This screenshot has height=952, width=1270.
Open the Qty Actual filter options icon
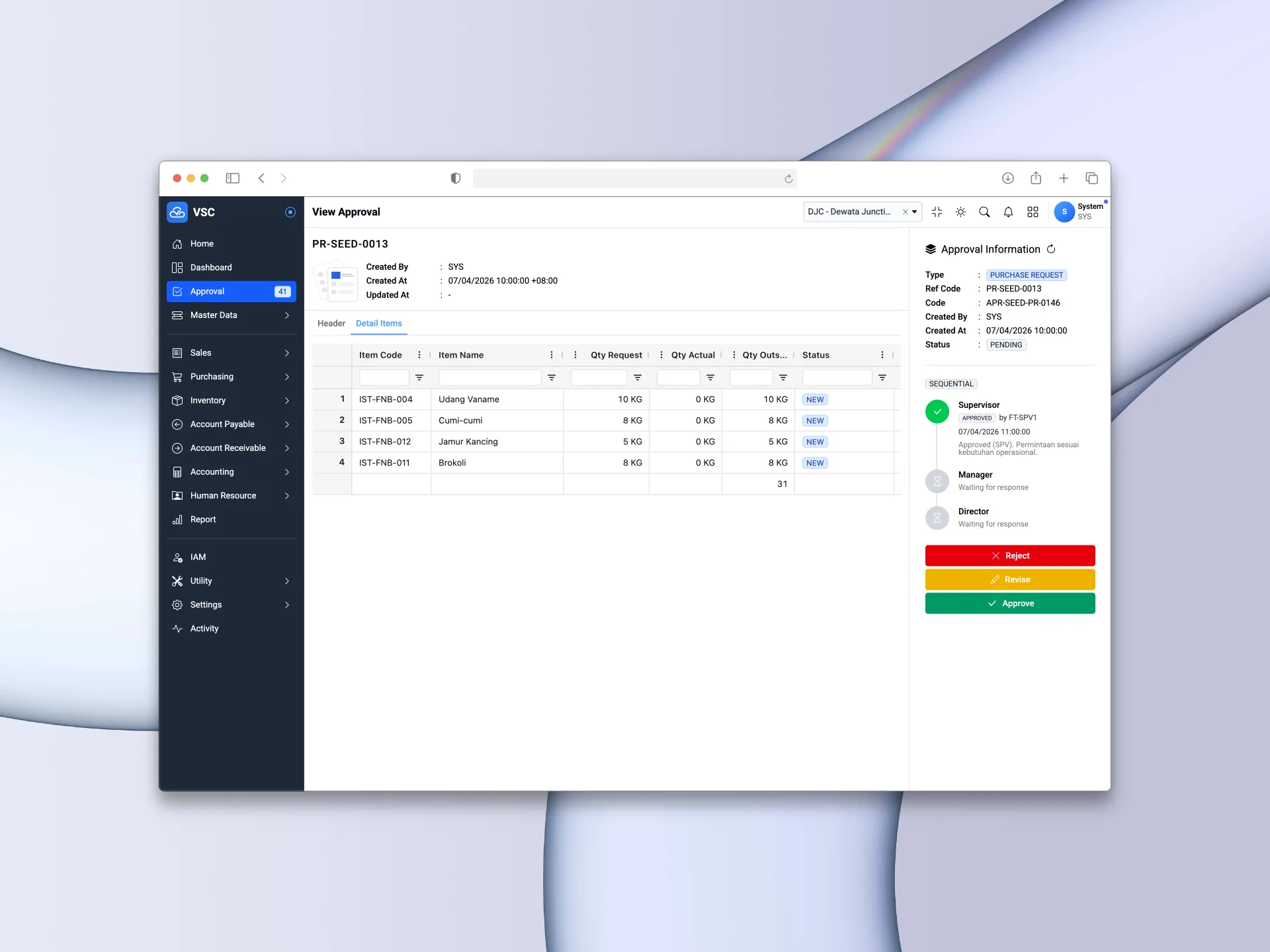click(710, 377)
